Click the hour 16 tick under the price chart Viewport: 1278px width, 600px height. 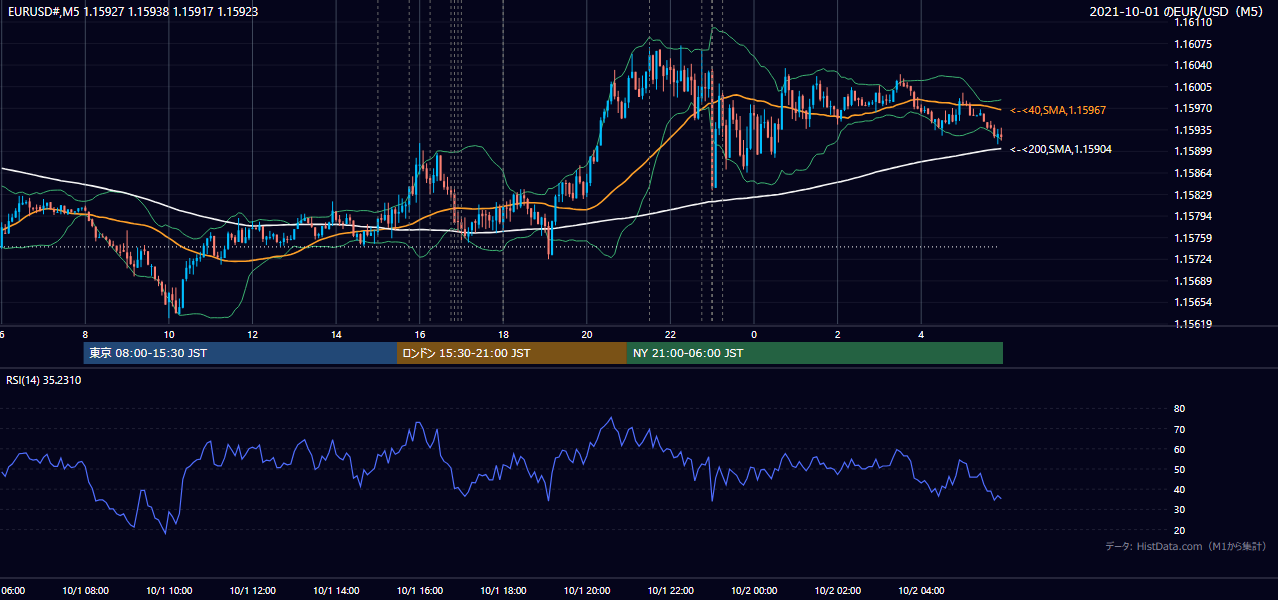point(420,334)
